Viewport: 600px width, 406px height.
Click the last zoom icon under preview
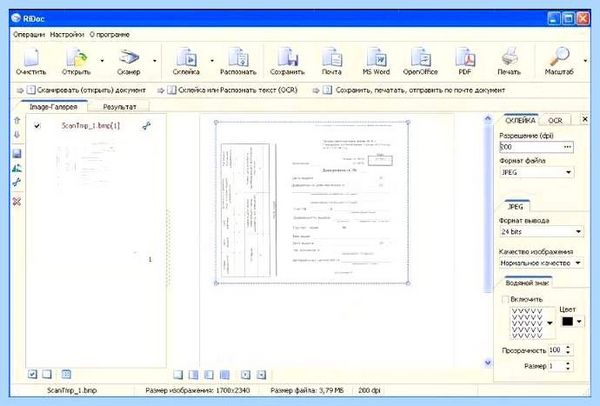(x=261, y=374)
